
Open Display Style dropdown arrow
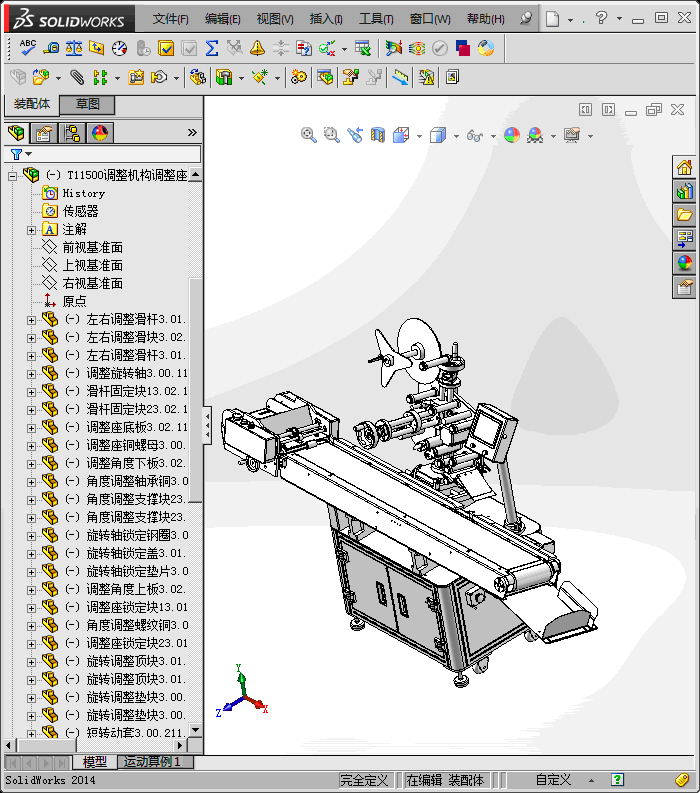point(456,136)
